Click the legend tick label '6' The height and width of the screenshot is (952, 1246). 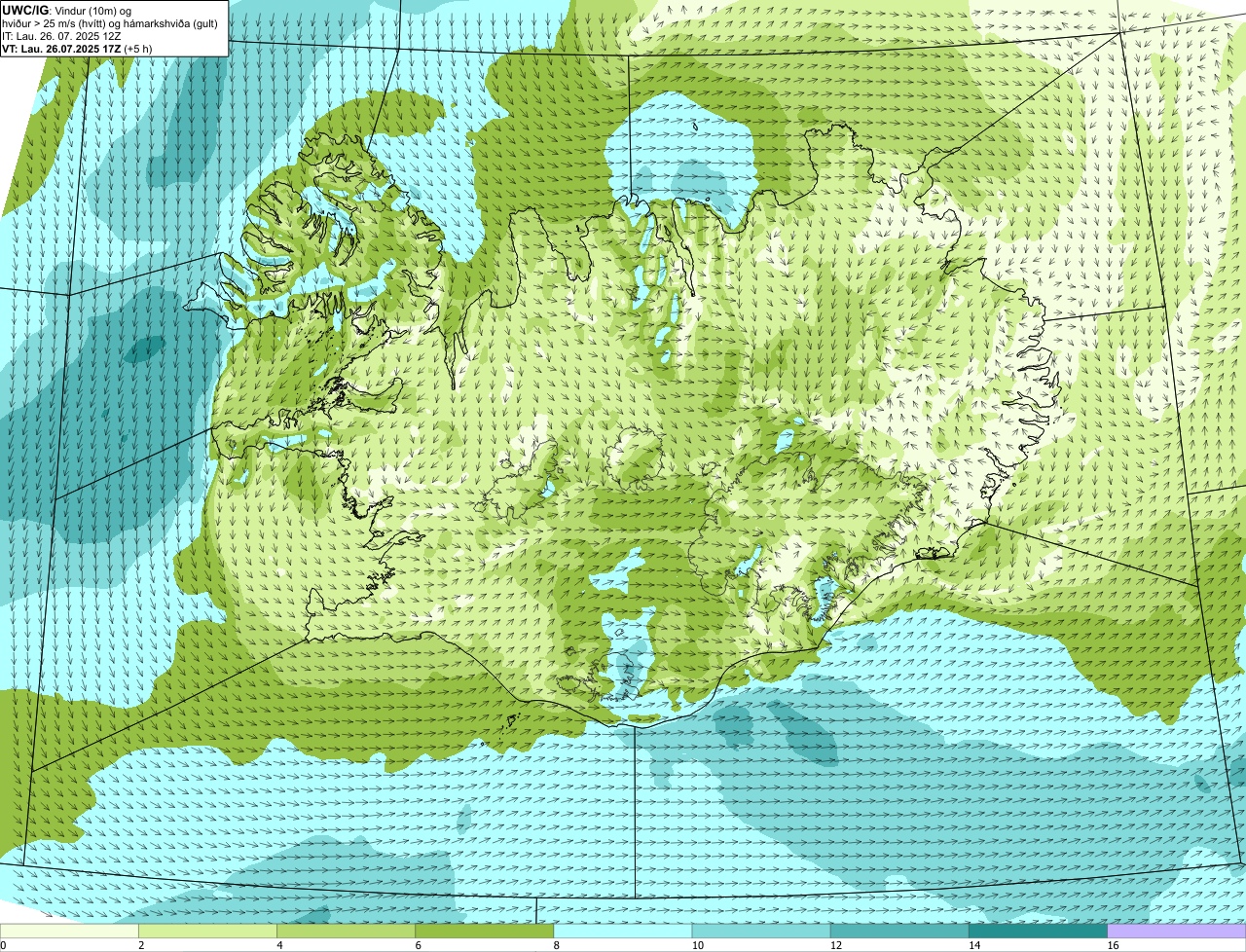pos(418,945)
